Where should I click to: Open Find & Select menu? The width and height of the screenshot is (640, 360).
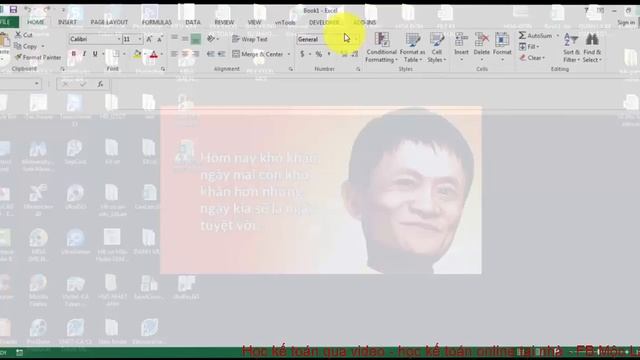tap(592, 47)
